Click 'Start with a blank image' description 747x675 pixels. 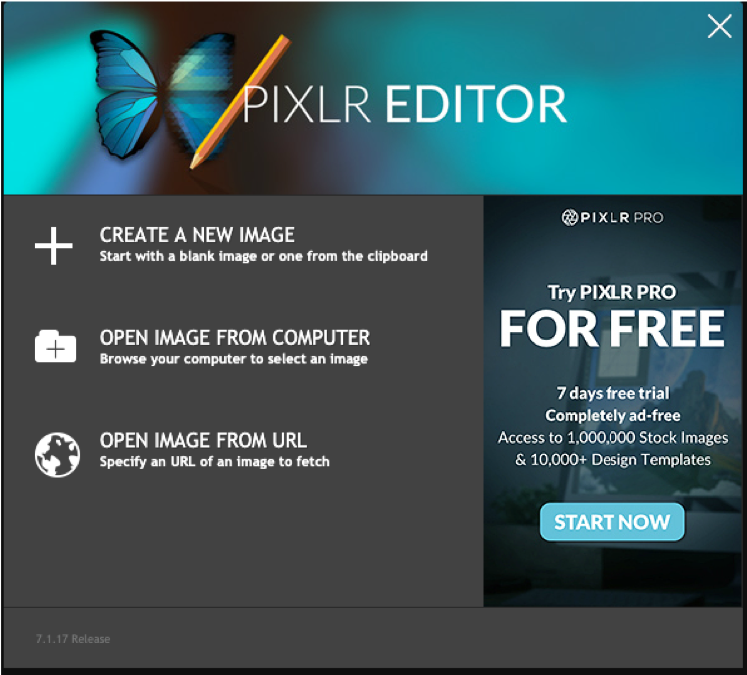pos(263,256)
